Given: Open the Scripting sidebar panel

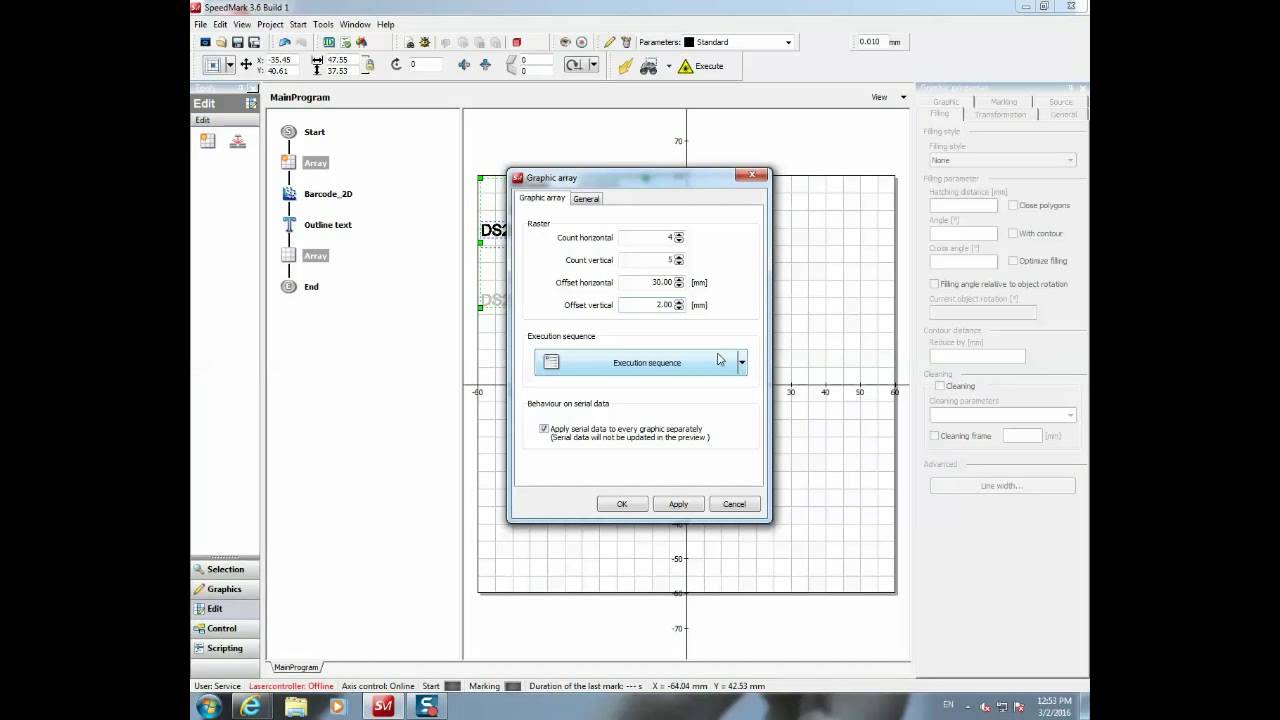Looking at the screenshot, I should click(225, 648).
